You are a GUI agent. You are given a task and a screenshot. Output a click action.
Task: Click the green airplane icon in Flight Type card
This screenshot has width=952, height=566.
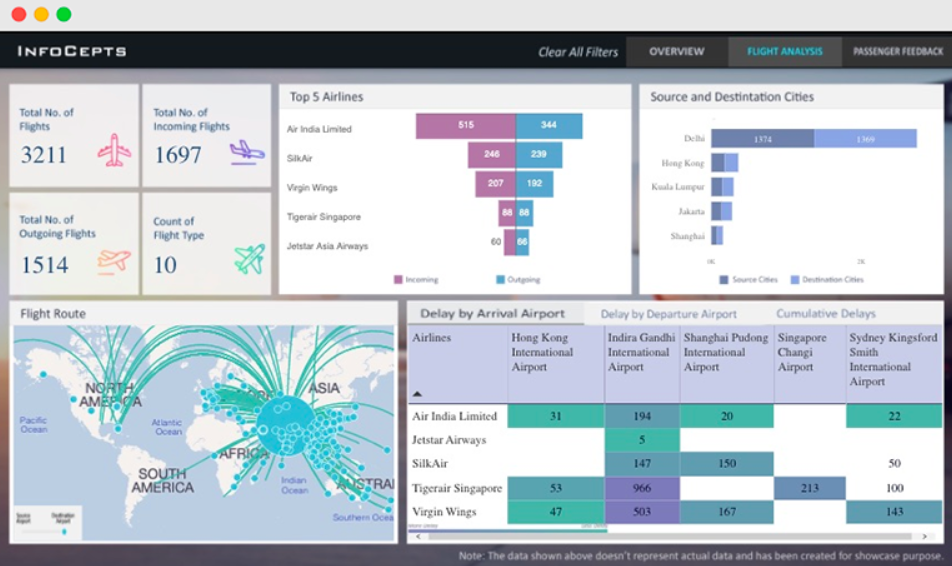pos(250,259)
